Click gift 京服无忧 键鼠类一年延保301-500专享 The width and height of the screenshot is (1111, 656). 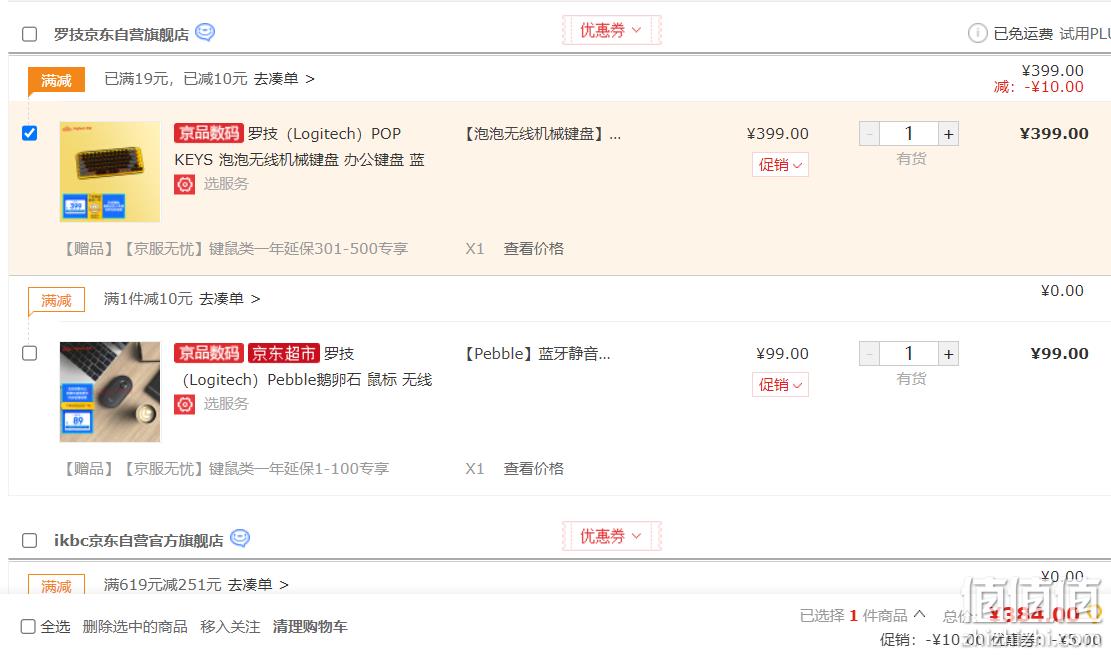coord(235,249)
